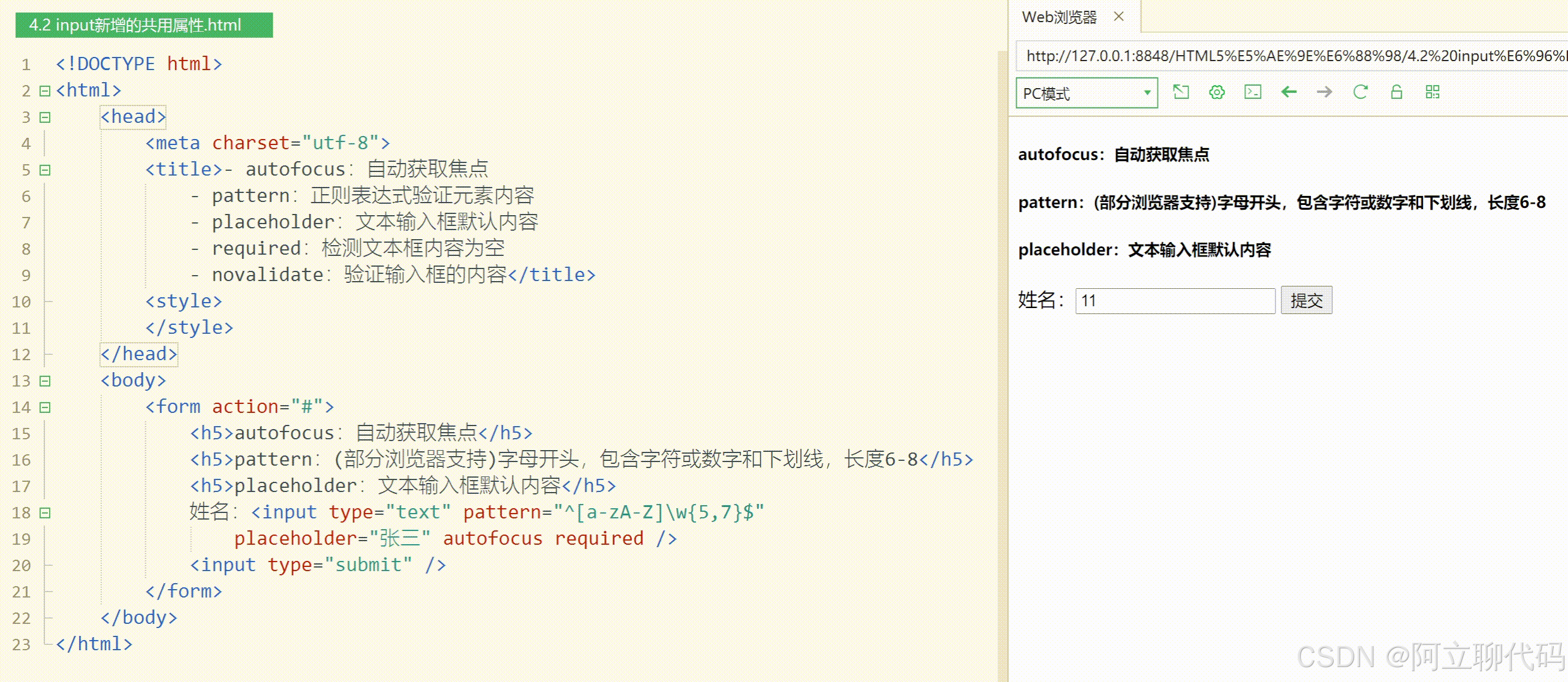Open the PC模式 device mode dropdown
The height and width of the screenshot is (682, 1568).
pyautogui.click(x=1087, y=93)
